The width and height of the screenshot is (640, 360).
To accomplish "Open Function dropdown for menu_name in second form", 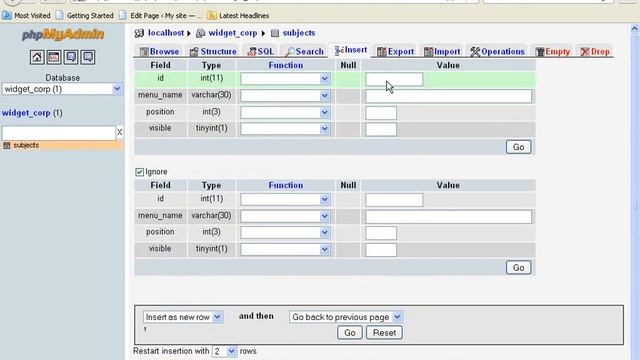I will (x=285, y=216).
